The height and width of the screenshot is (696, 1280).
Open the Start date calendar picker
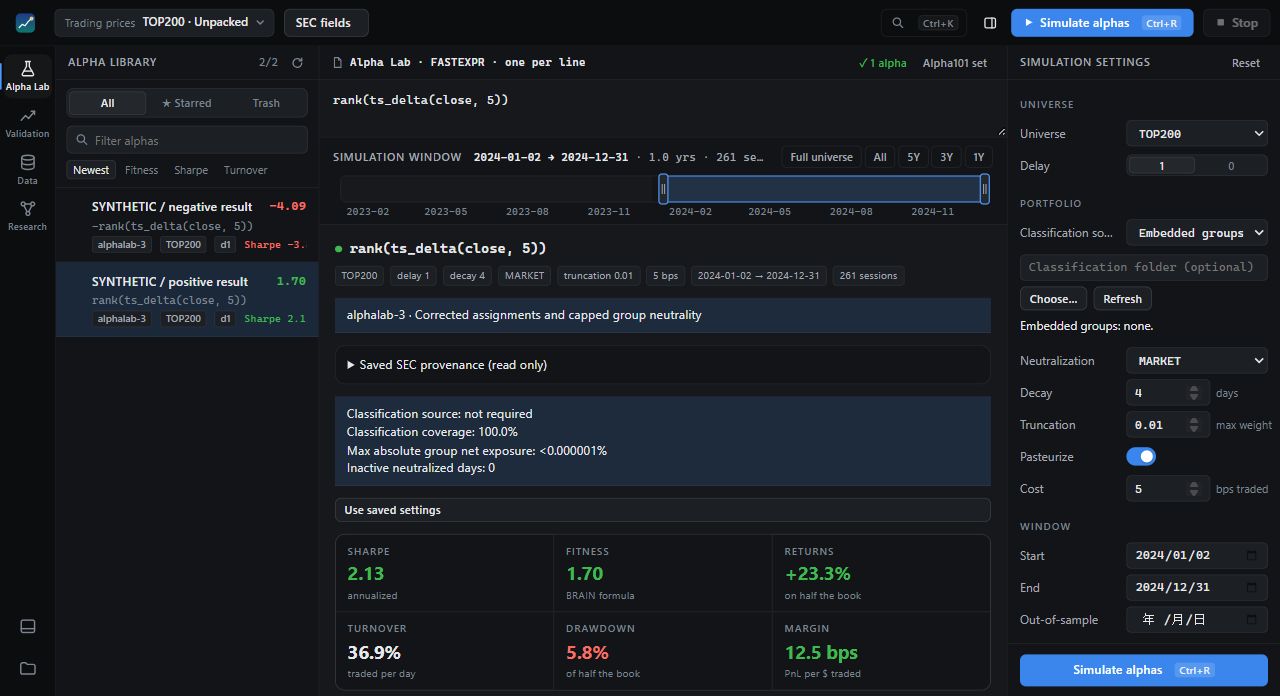point(1252,555)
